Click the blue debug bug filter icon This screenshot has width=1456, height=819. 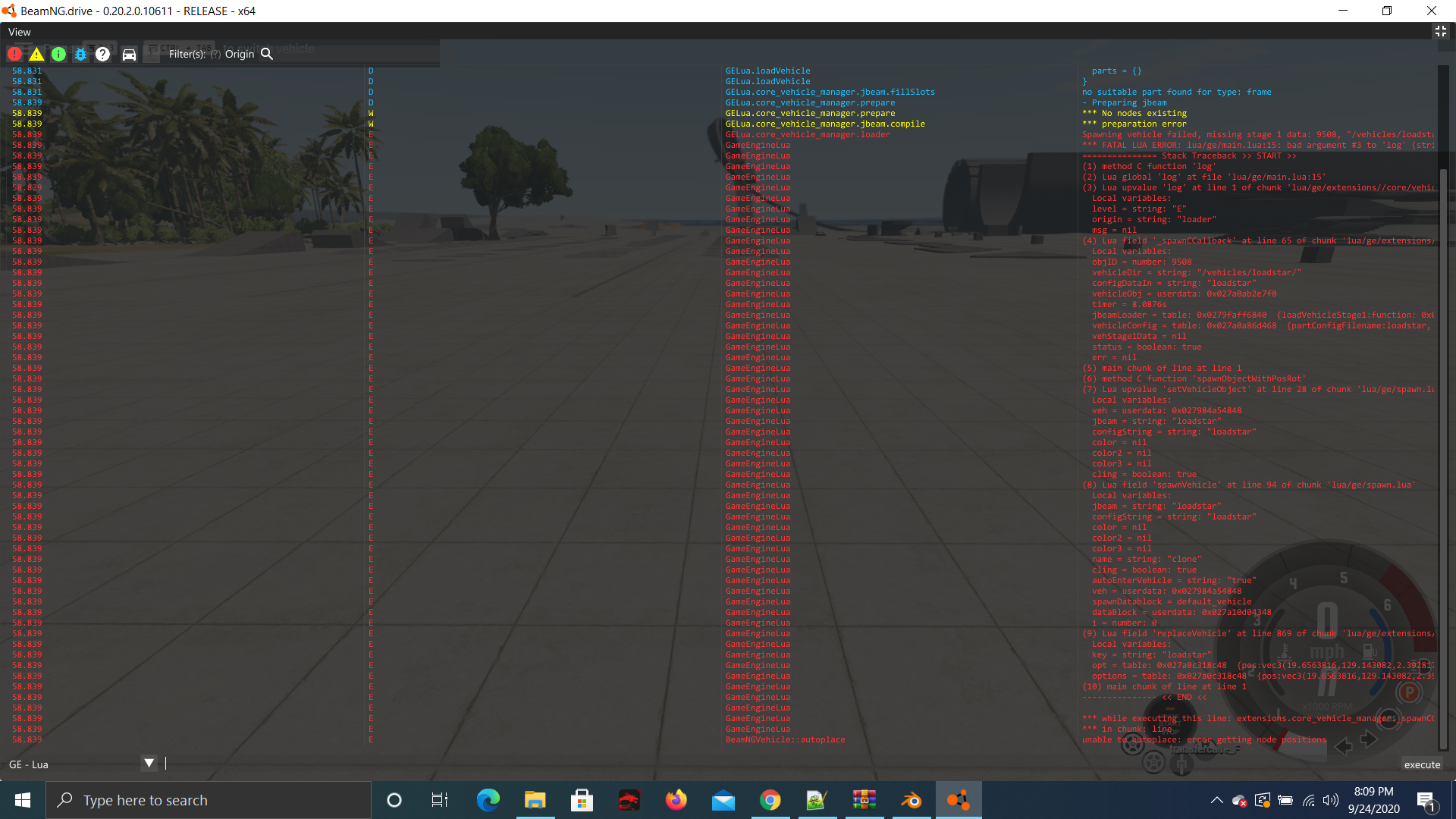tap(80, 54)
